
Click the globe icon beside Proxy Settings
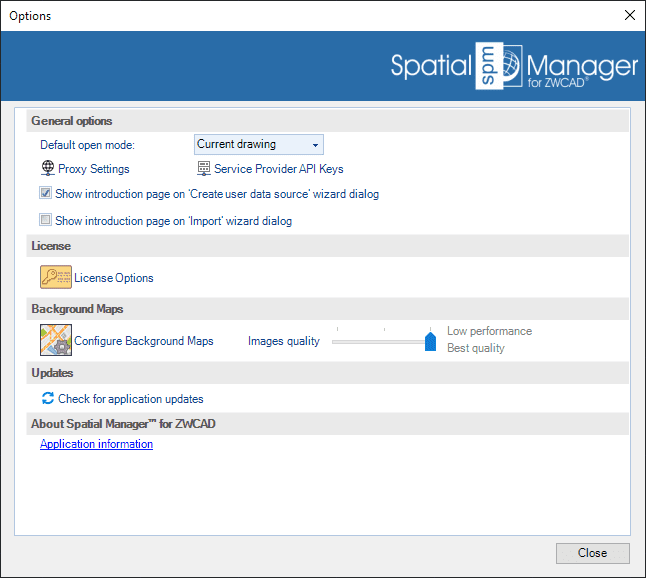click(47, 169)
